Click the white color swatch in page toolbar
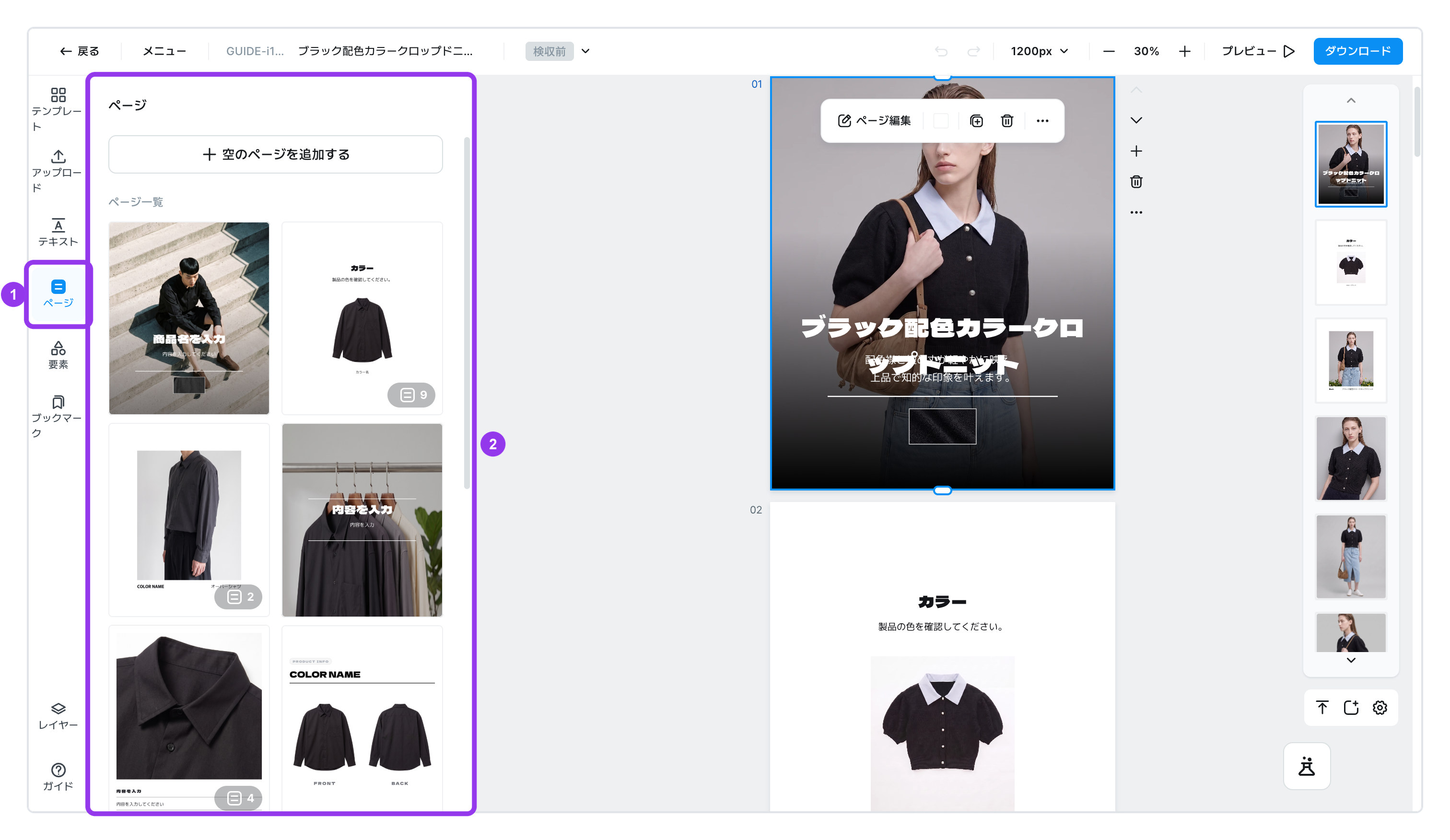Viewport: 1450px width, 840px height. (941, 121)
